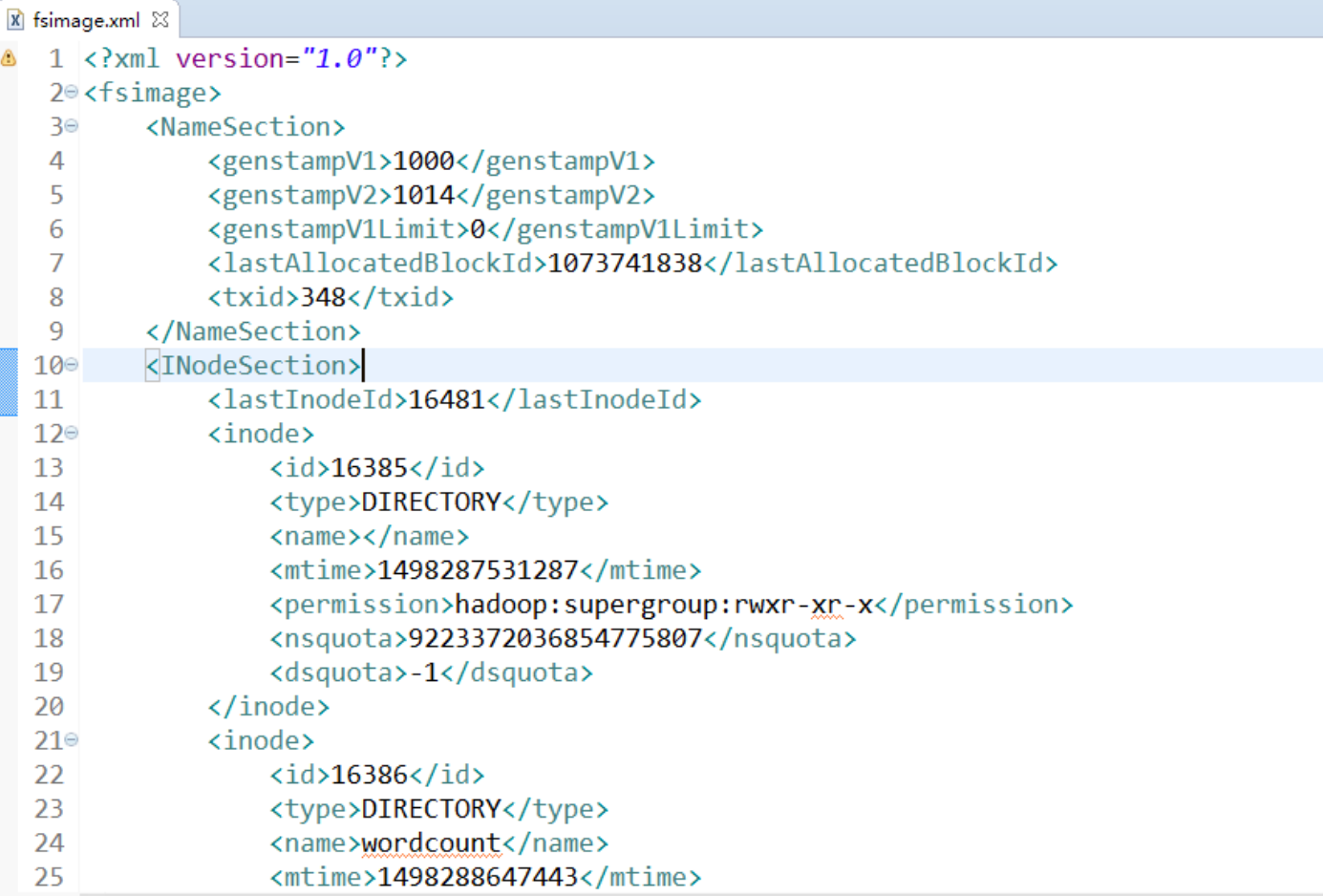
Task: Collapse the fsimage element fold on line 2
Action: tap(72, 93)
